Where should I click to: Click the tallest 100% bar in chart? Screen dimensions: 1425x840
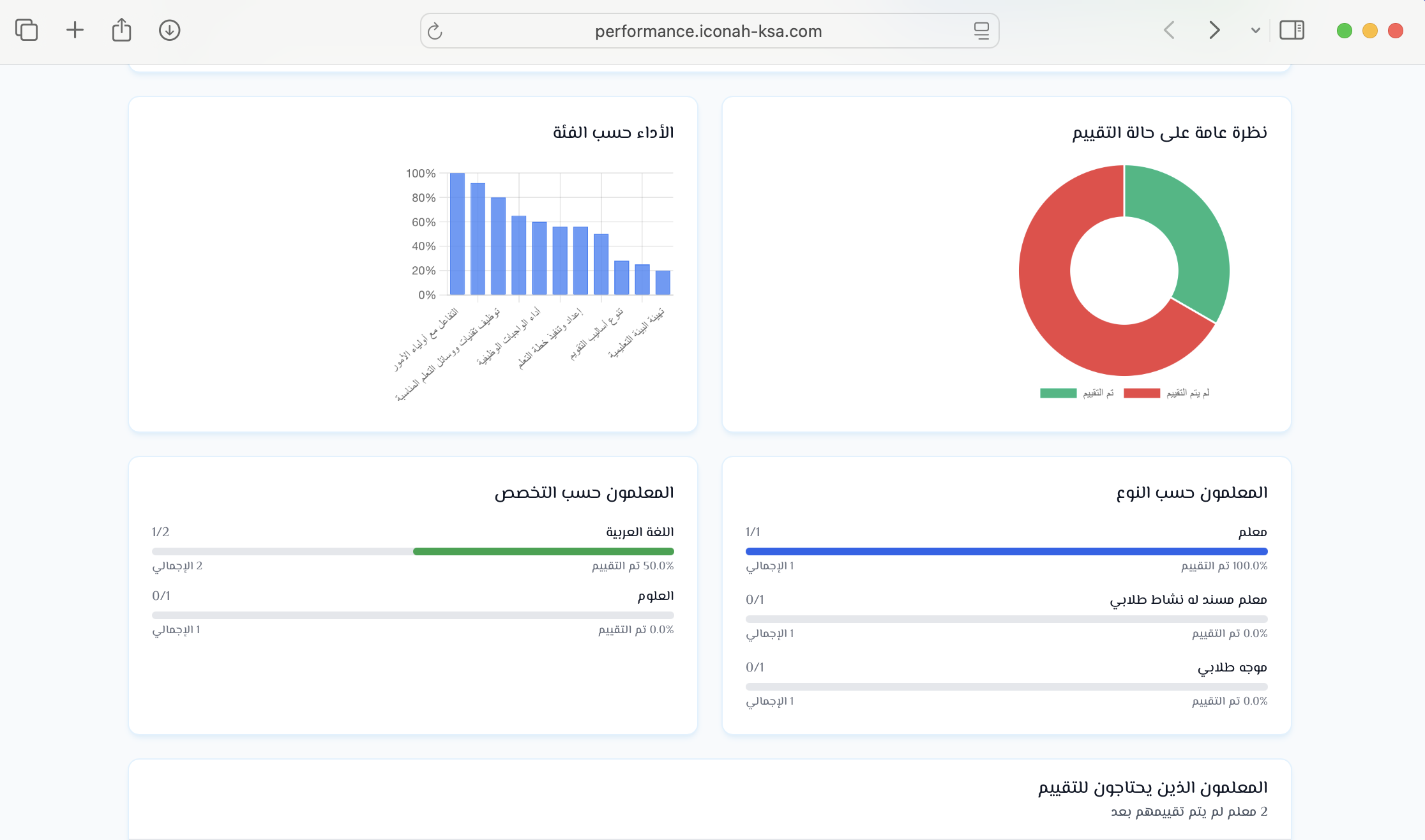[x=457, y=233]
